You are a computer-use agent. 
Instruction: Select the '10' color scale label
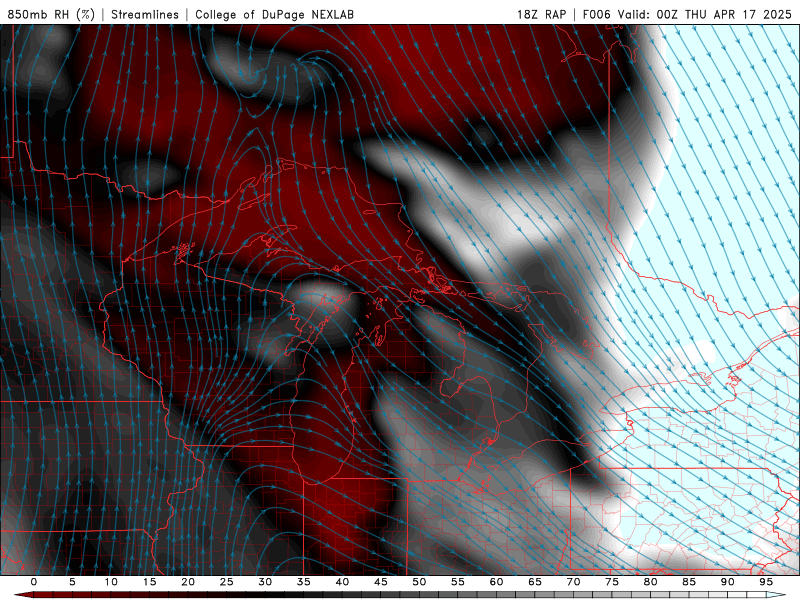click(111, 582)
